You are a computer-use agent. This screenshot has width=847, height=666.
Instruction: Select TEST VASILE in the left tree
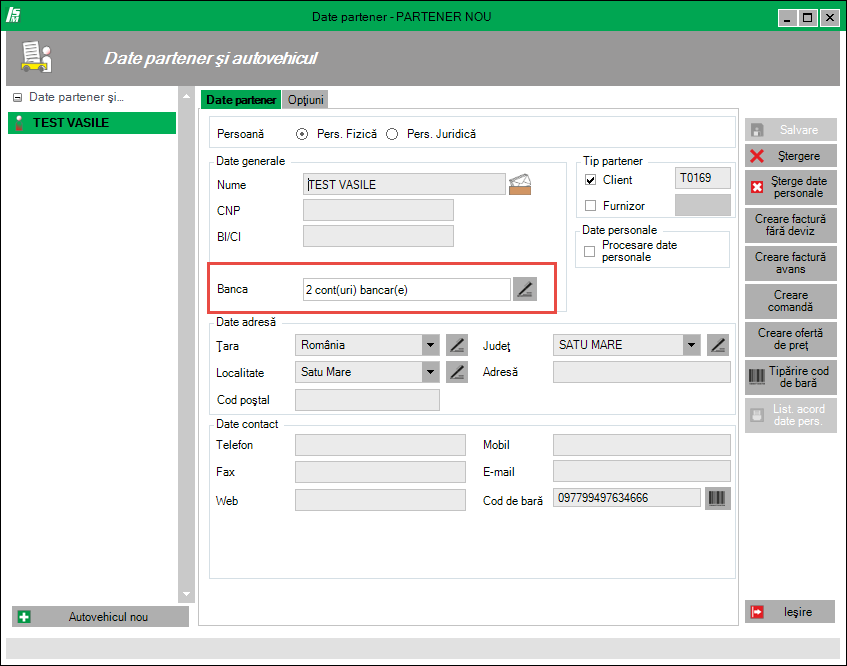coord(70,123)
